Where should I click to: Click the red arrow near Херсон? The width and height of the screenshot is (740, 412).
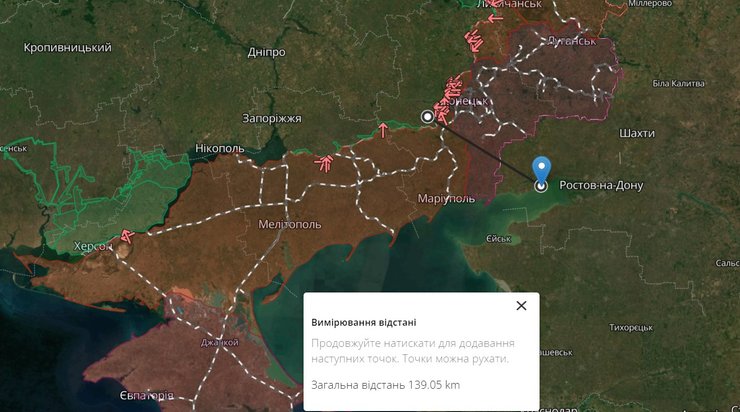[126, 235]
